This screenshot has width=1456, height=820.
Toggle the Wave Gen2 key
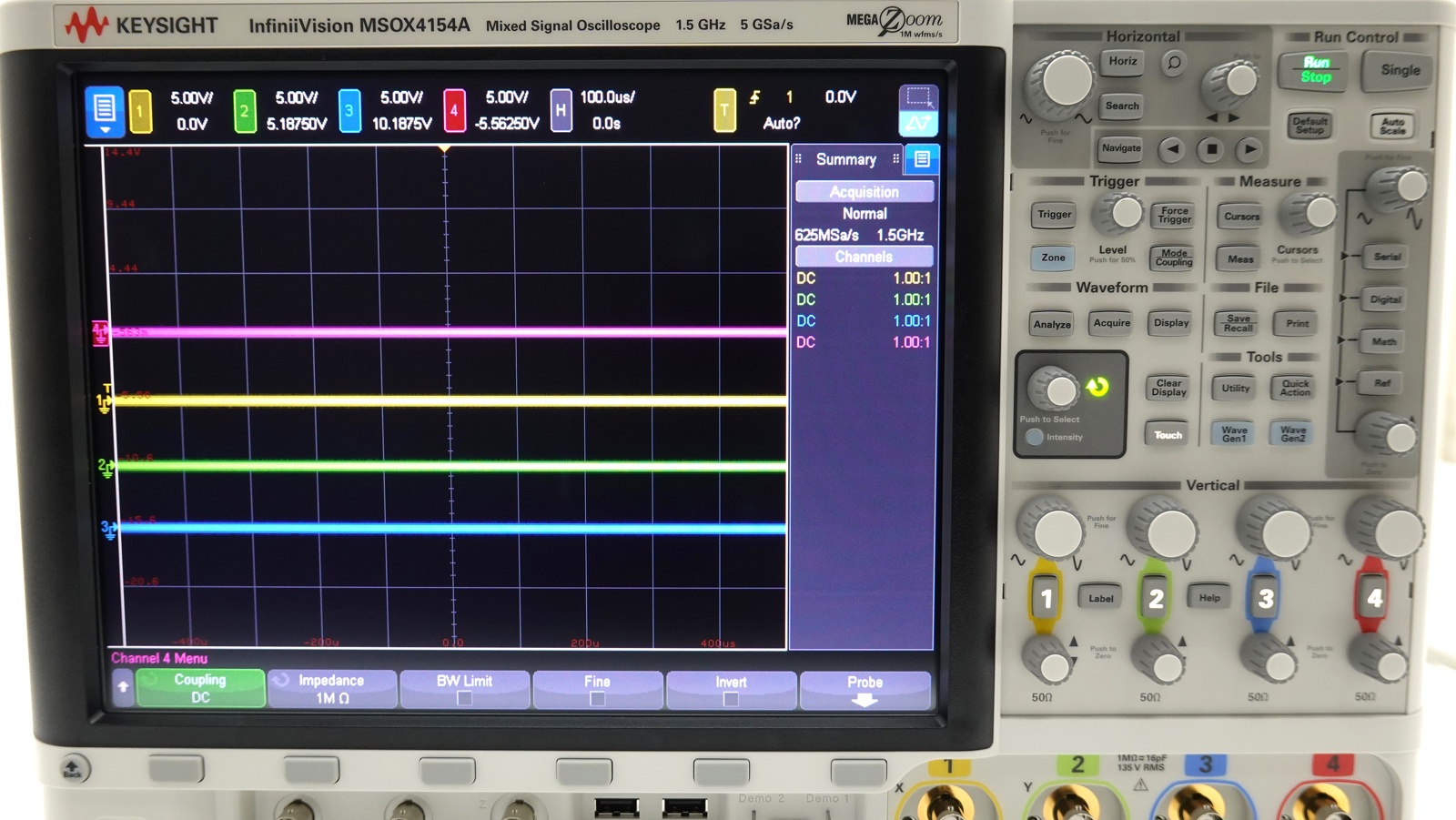[x=1293, y=434]
